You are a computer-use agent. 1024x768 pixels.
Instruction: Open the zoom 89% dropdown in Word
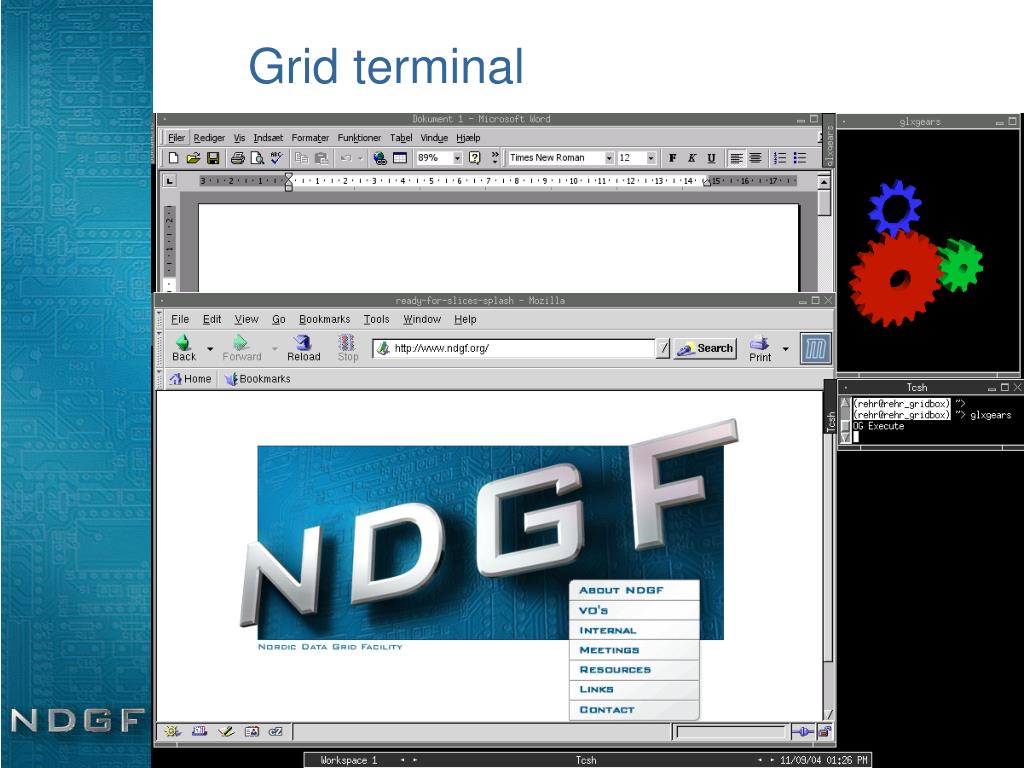click(x=457, y=158)
